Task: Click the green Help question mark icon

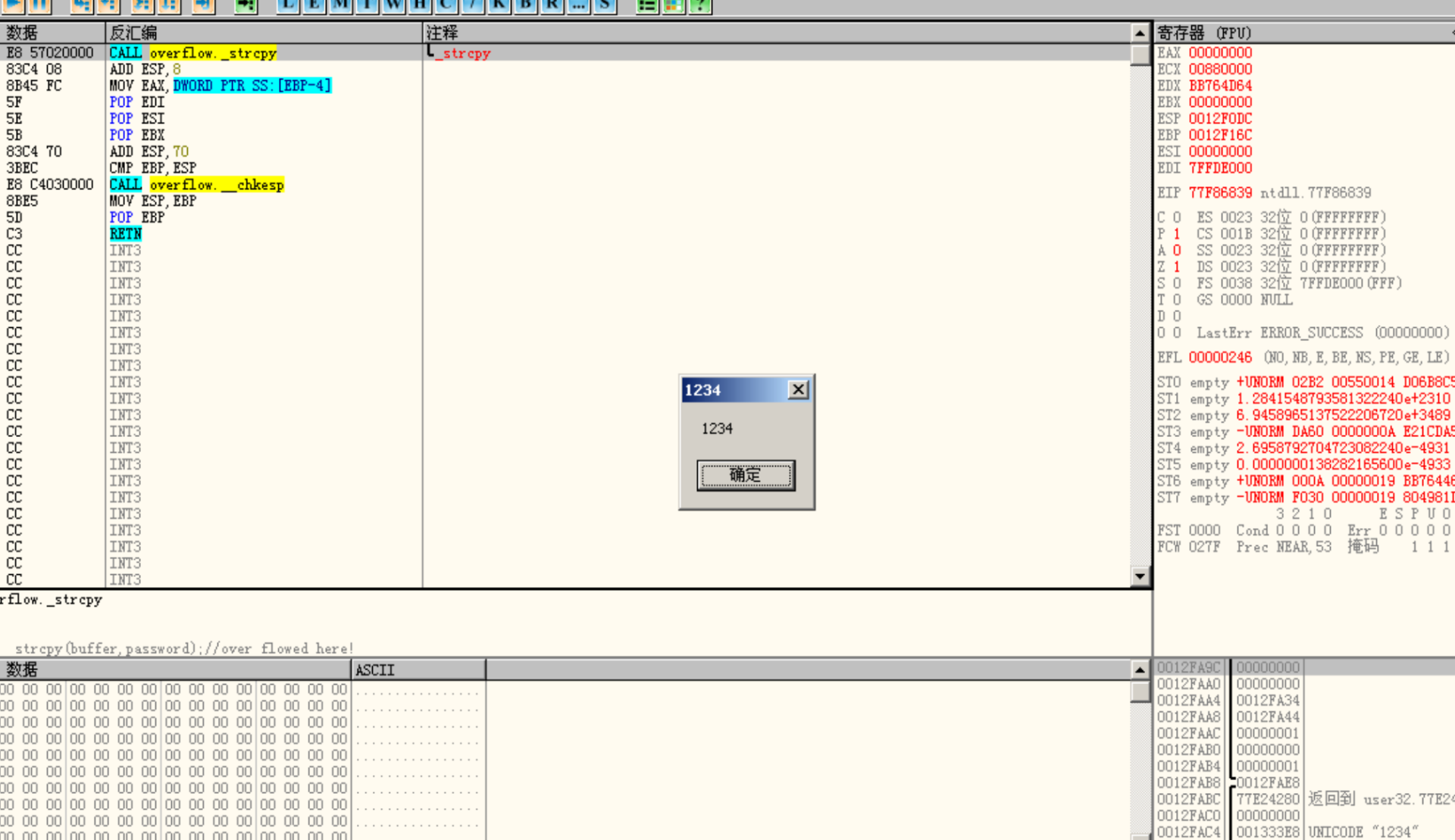Action: (x=700, y=5)
